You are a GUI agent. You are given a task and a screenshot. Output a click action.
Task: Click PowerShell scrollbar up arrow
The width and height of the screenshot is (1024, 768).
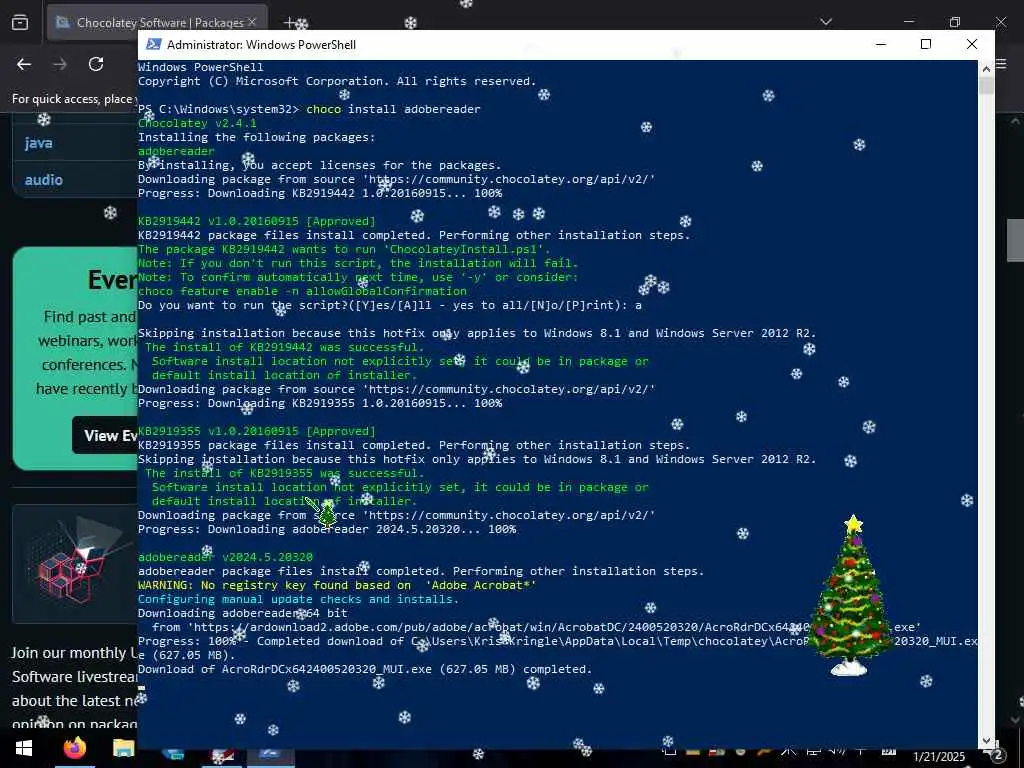point(985,67)
